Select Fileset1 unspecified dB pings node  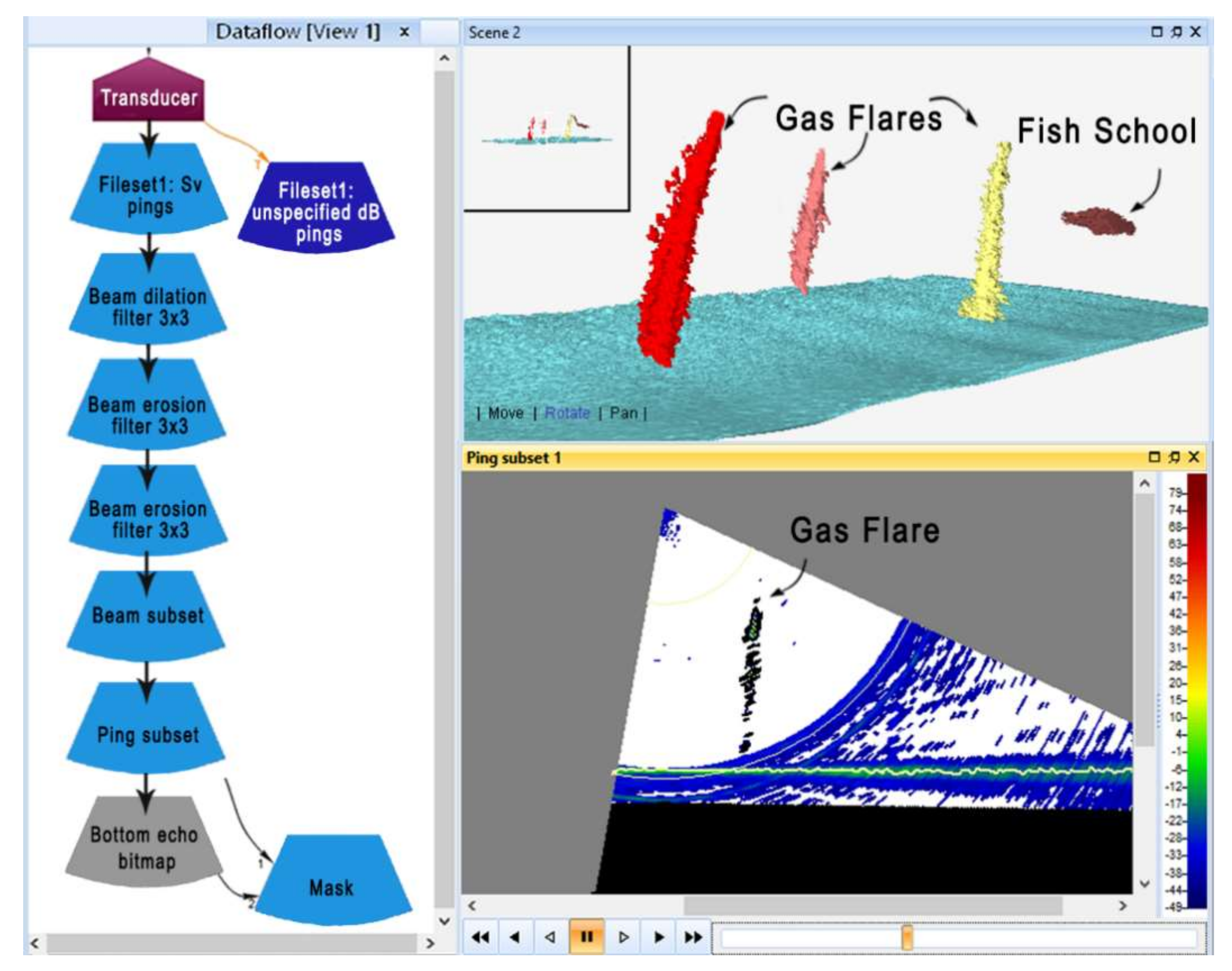[x=316, y=212]
